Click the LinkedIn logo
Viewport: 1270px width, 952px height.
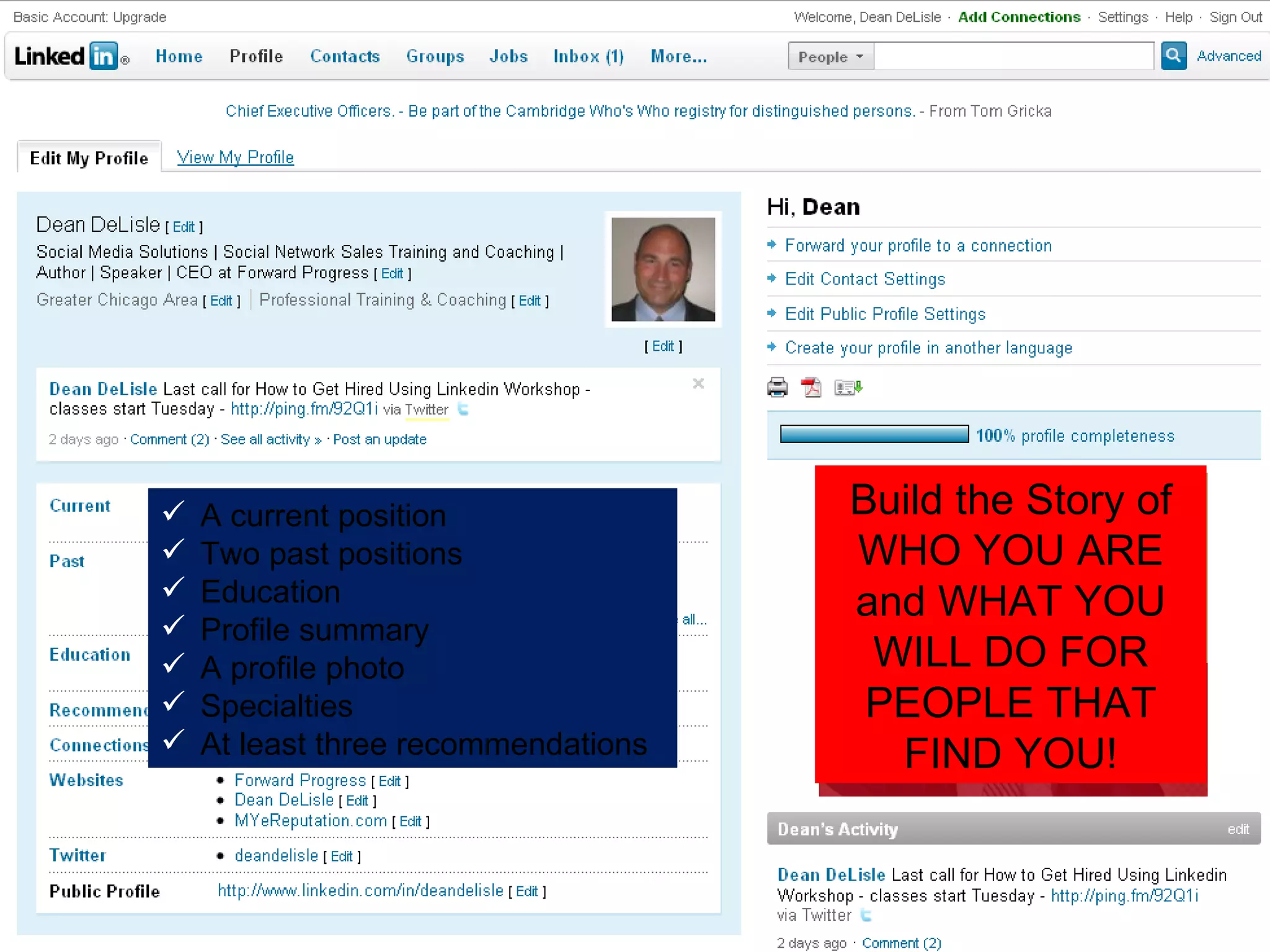tap(71, 56)
